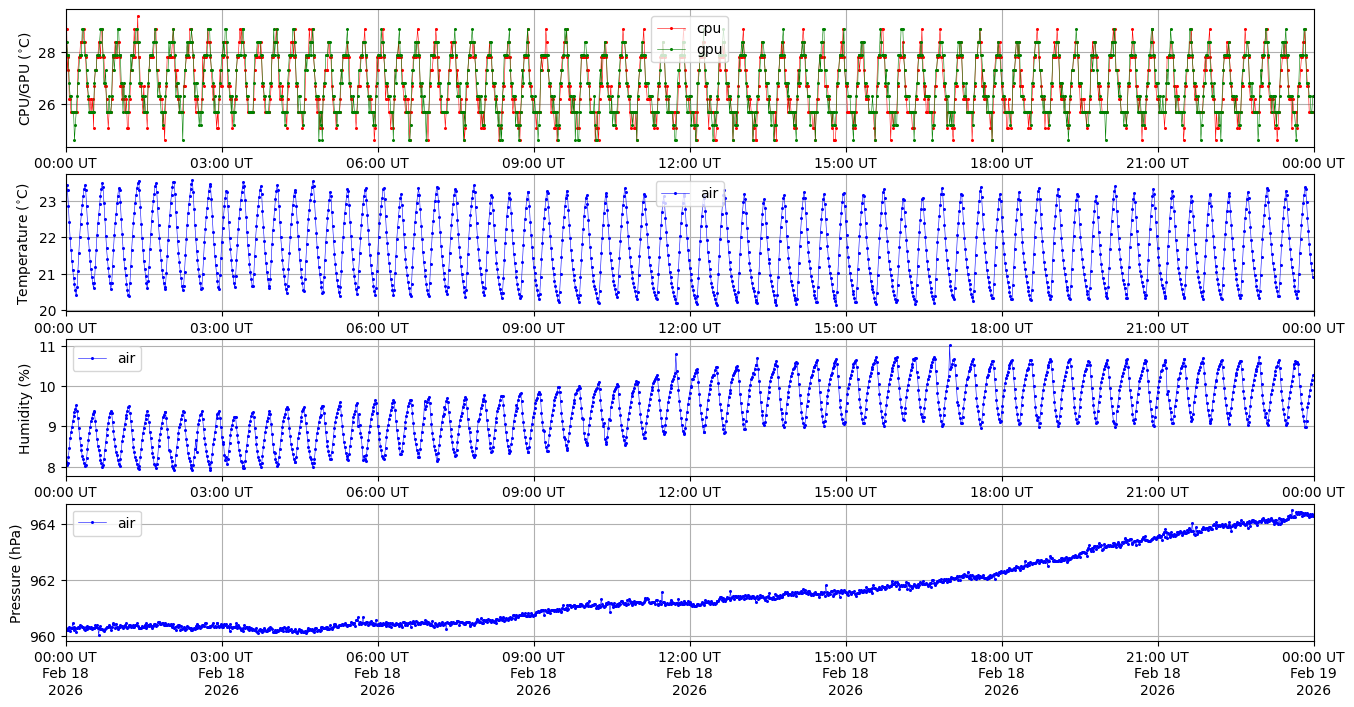The image size is (1354, 707).
Task: Click the 964 pressure y-axis tick
Action: (x=48, y=524)
